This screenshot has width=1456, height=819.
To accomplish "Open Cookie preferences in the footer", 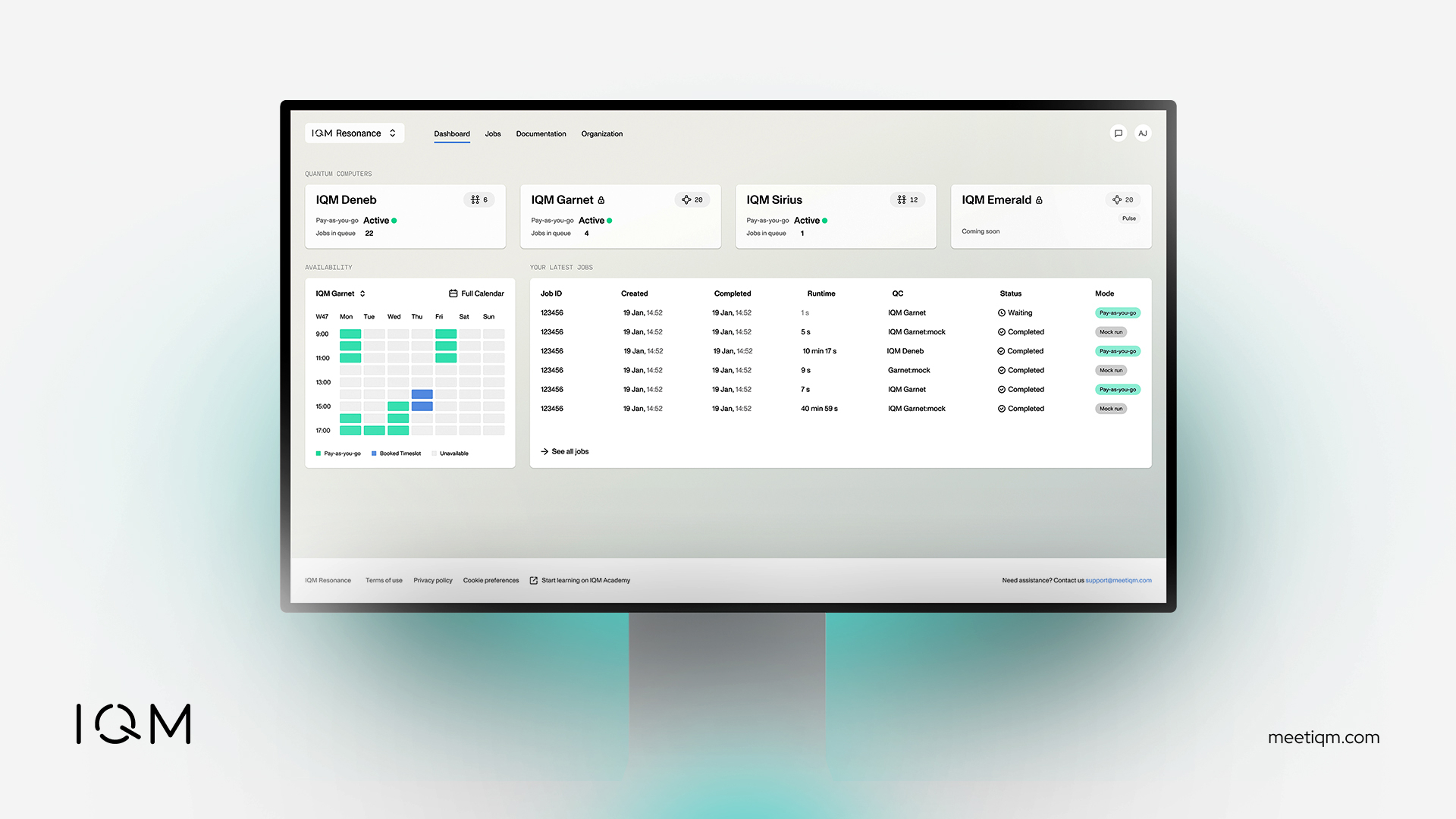I will pyautogui.click(x=491, y=581).
